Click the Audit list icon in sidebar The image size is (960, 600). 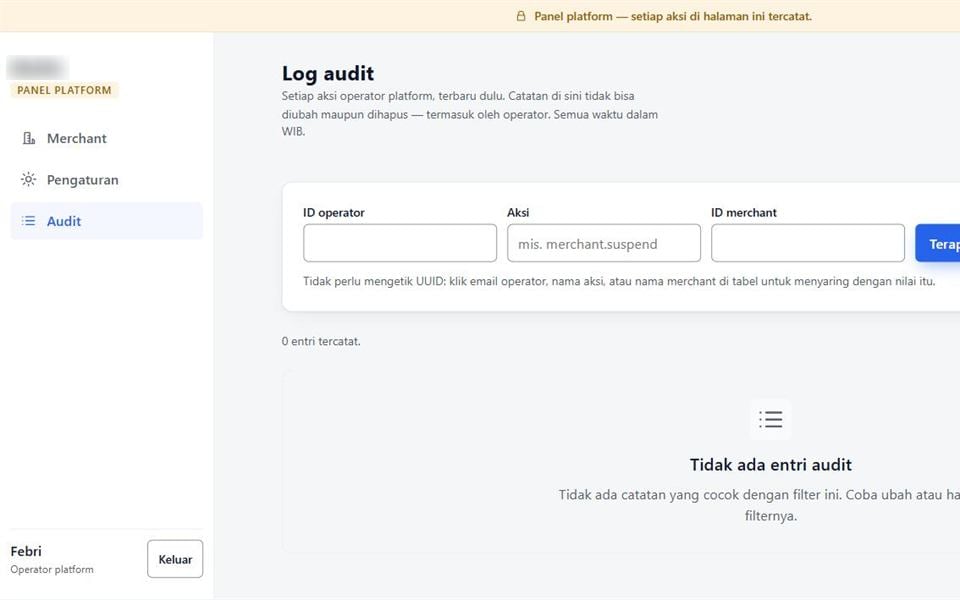(x=28, y=221)
